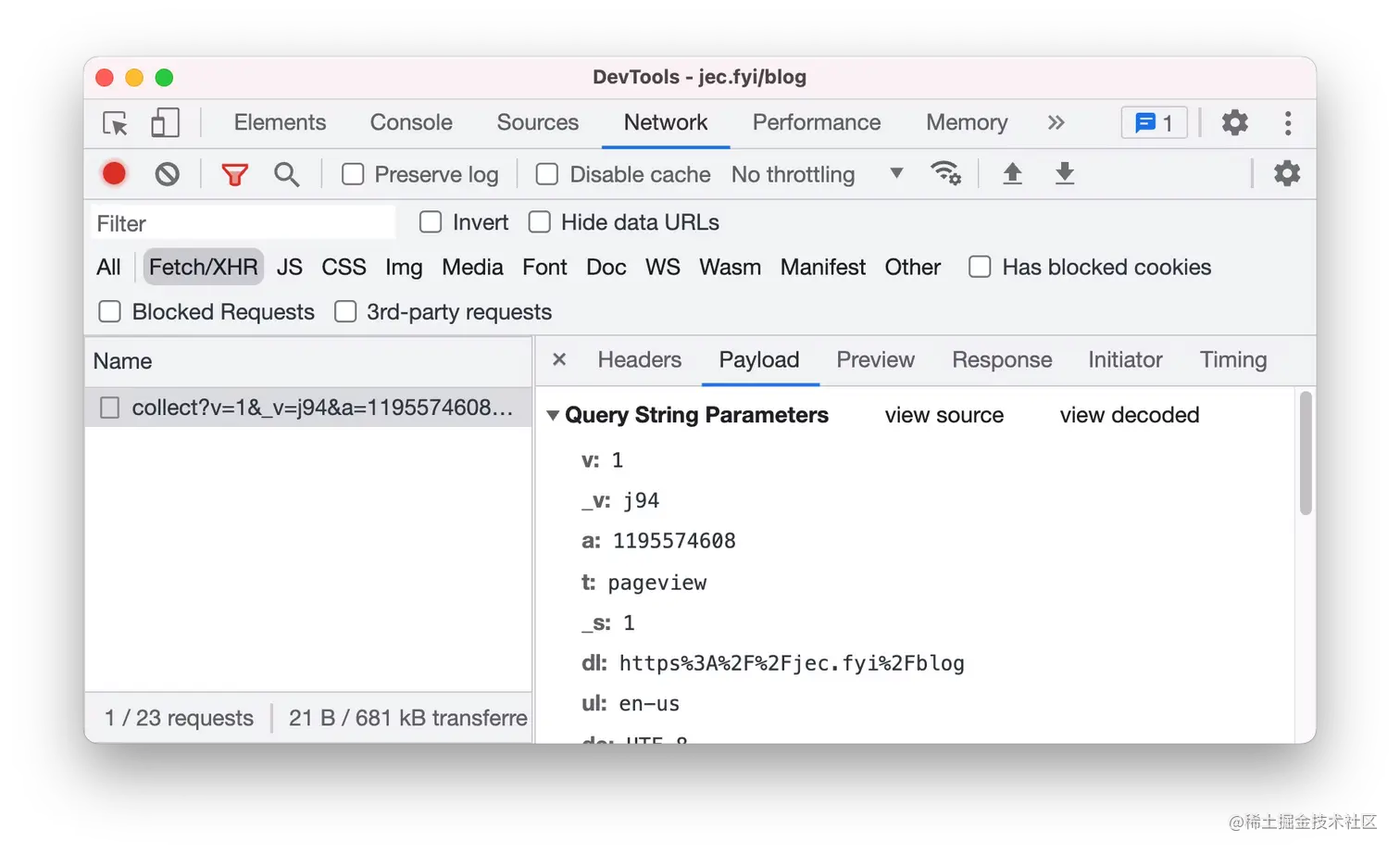Screen dimensions: 1400x854
Task: Click the 'dl' URL parameter value
Action: pos(792,663)
